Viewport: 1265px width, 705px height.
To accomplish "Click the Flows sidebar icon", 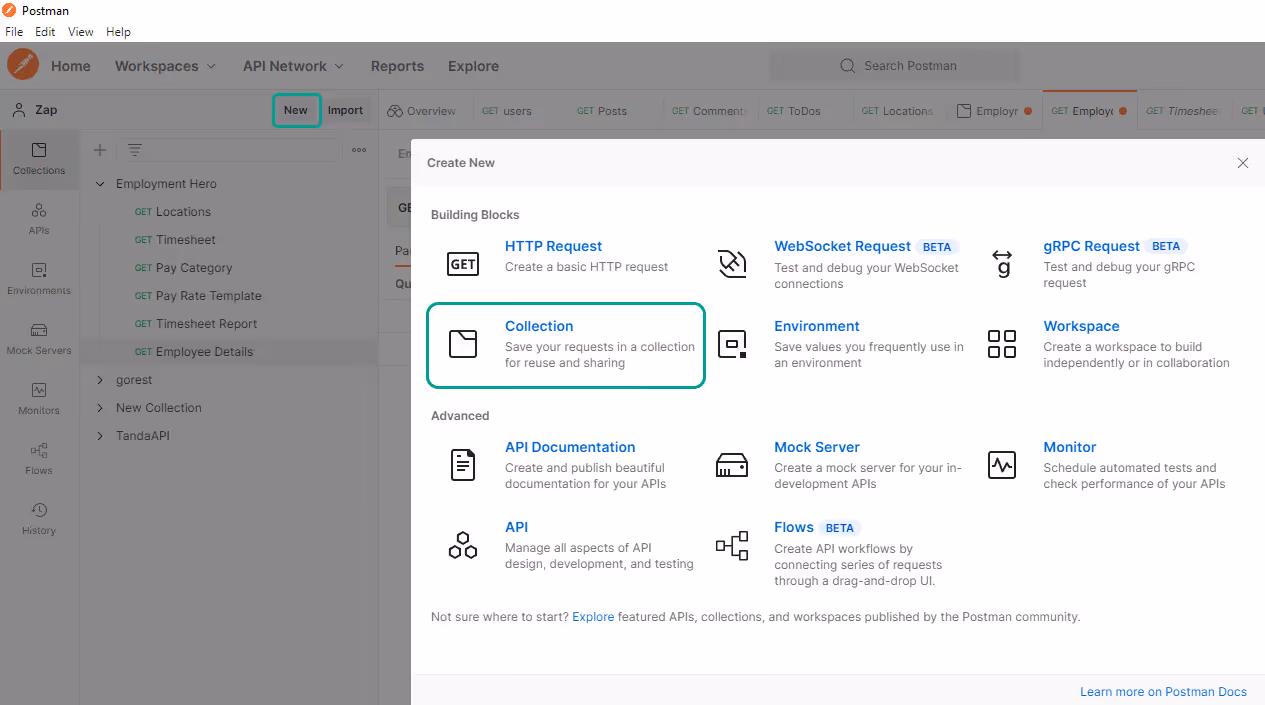I will tap(39, 458).
